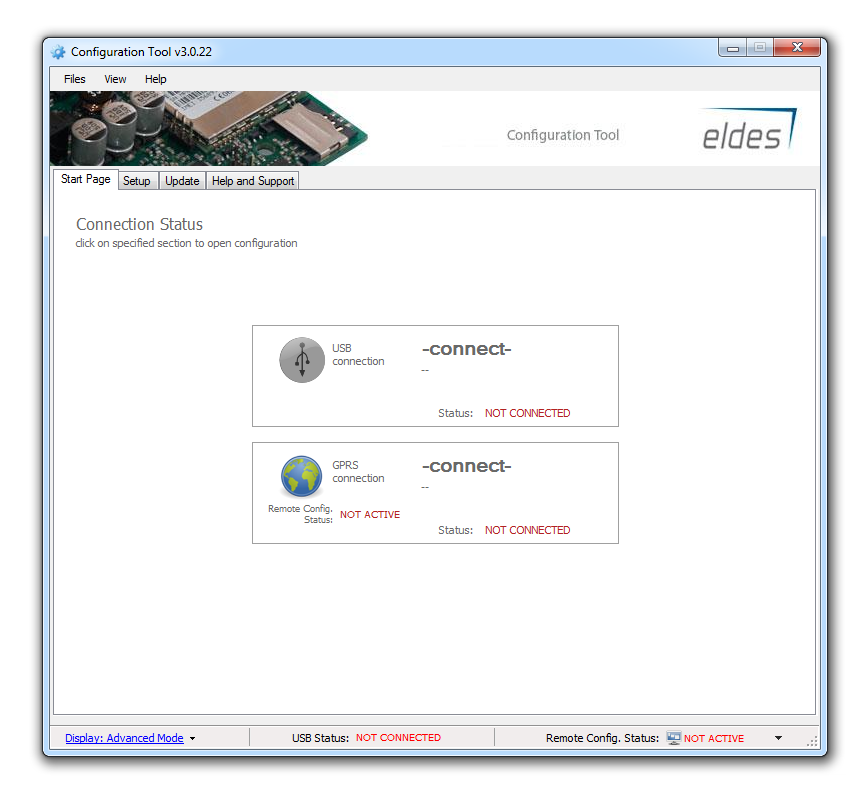Image resolution: width=865 pixels, height=799 pixels.
Task: Select the Start Page tab
Action: click(85, 180)
